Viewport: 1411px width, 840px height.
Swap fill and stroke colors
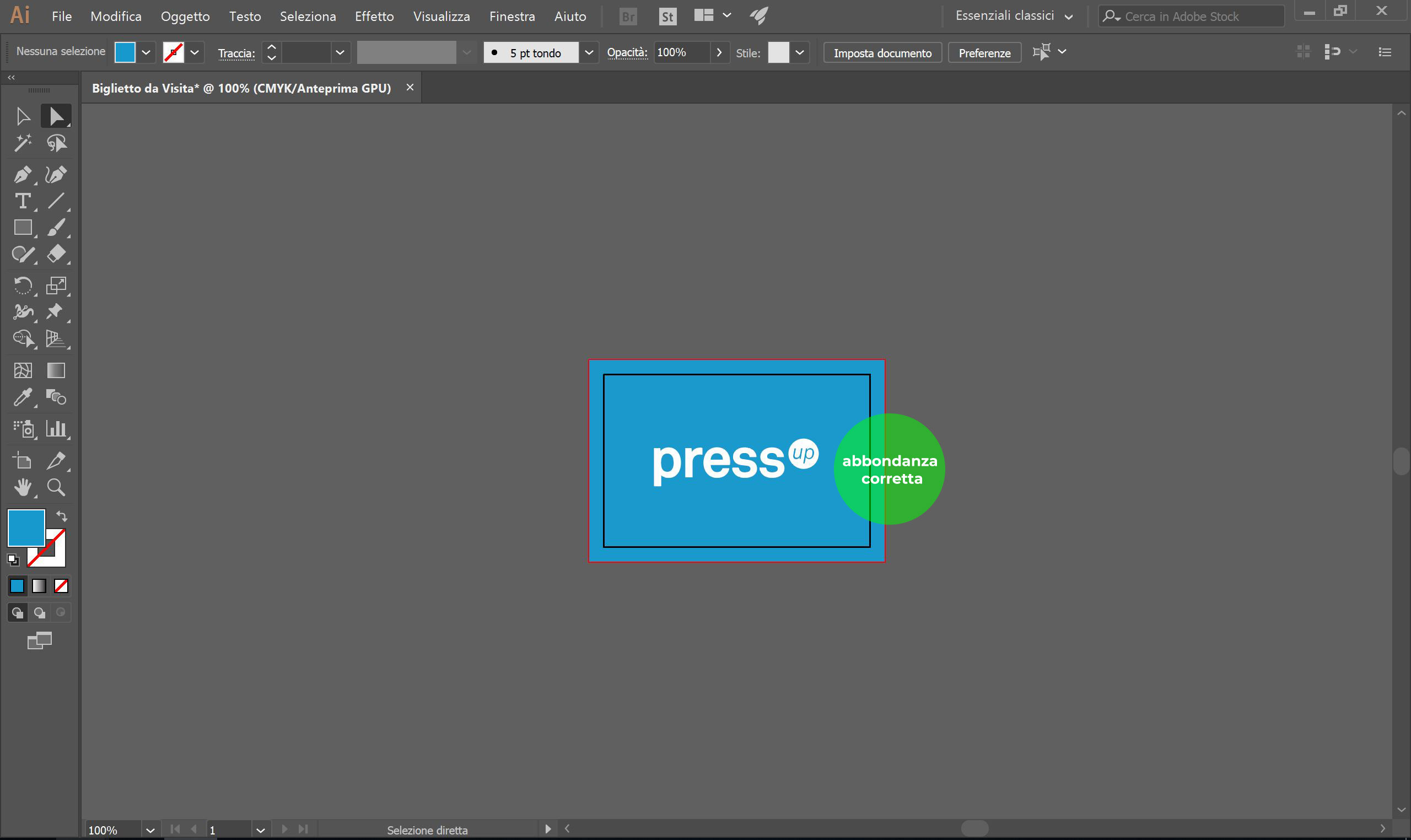[62, 516]
